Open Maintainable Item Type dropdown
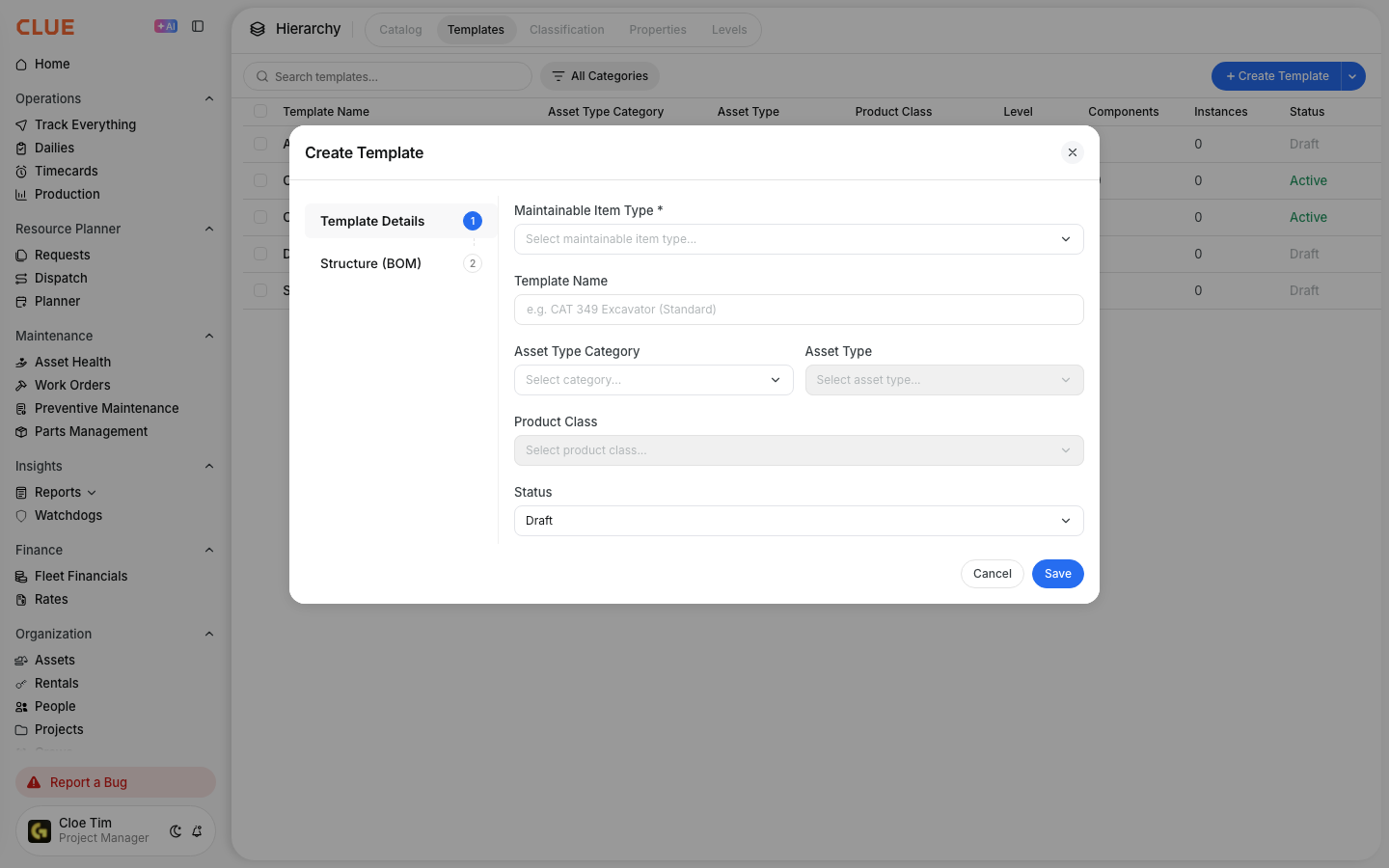 (x=799, y=239)
